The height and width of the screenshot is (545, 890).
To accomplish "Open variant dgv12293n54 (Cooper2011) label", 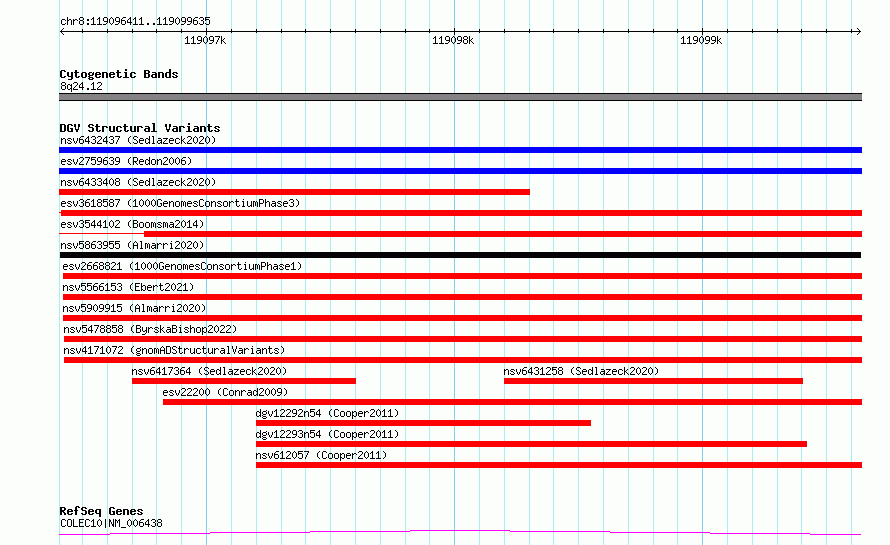I will coord(328,434).
